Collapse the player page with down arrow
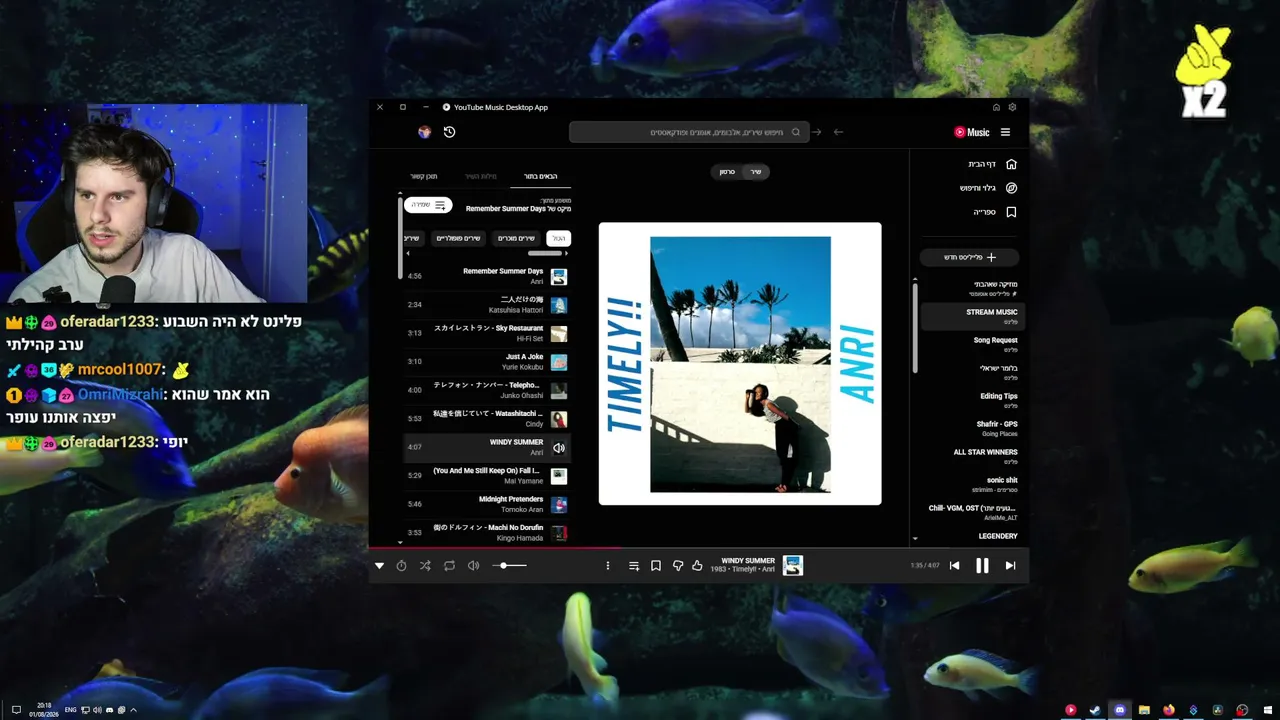This screenshot has height=720, width=1280. click(x=379, y=566)
